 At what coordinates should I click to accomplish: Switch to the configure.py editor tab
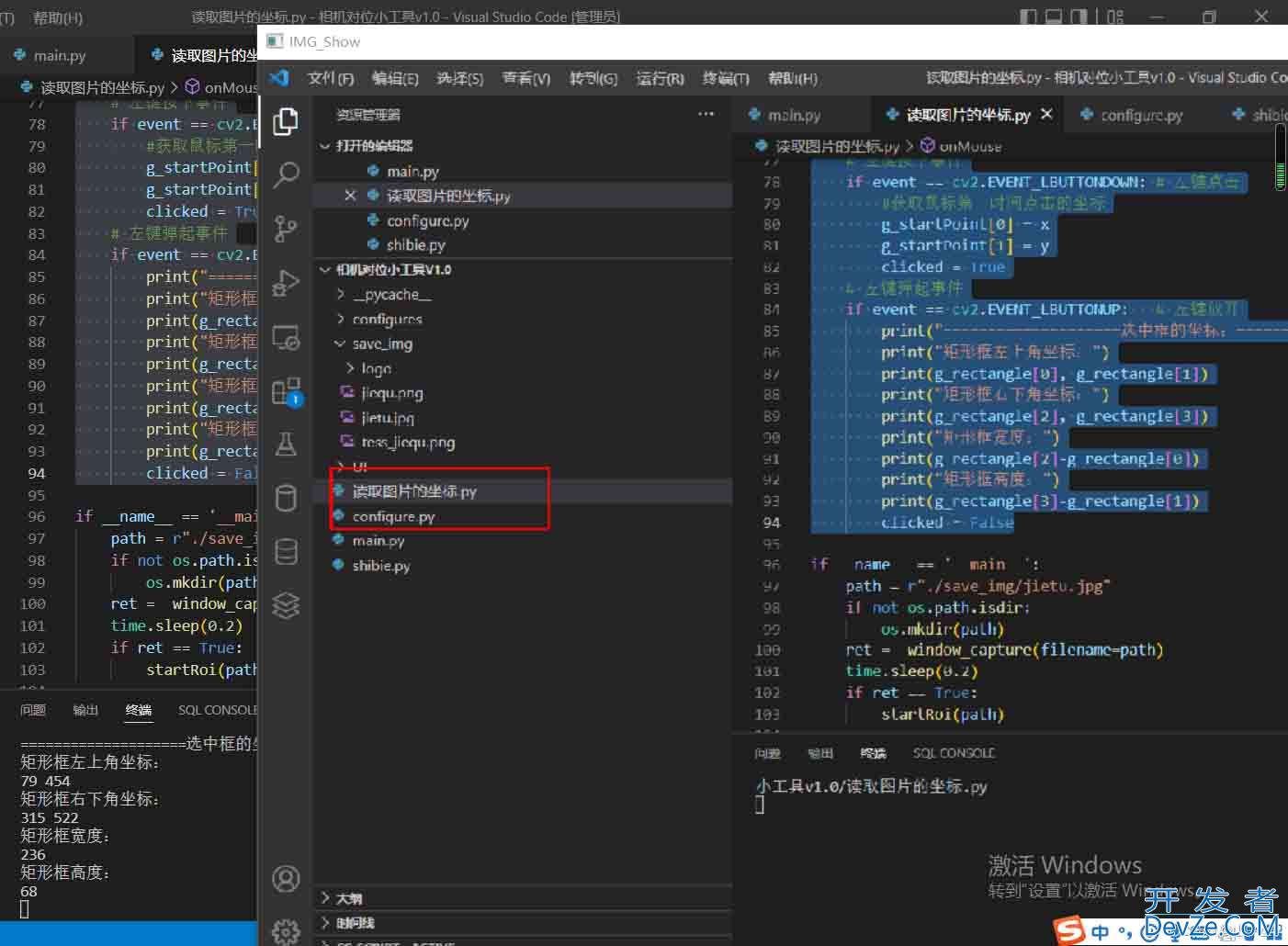(1142, 115)
